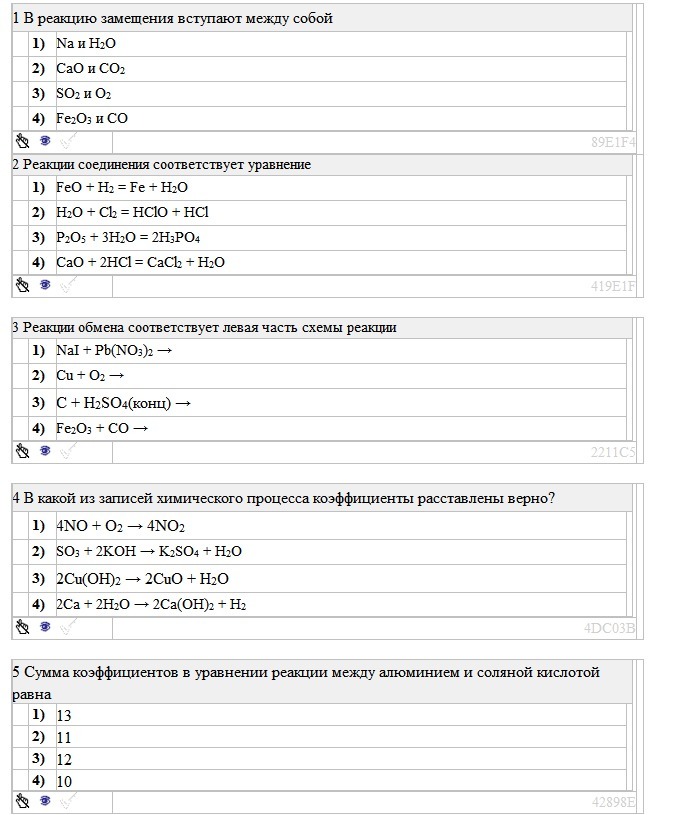The width and height of the screenshot is (676, 815).
Task: Toggle the eye icon under question 2
Action: click(45, 284)
